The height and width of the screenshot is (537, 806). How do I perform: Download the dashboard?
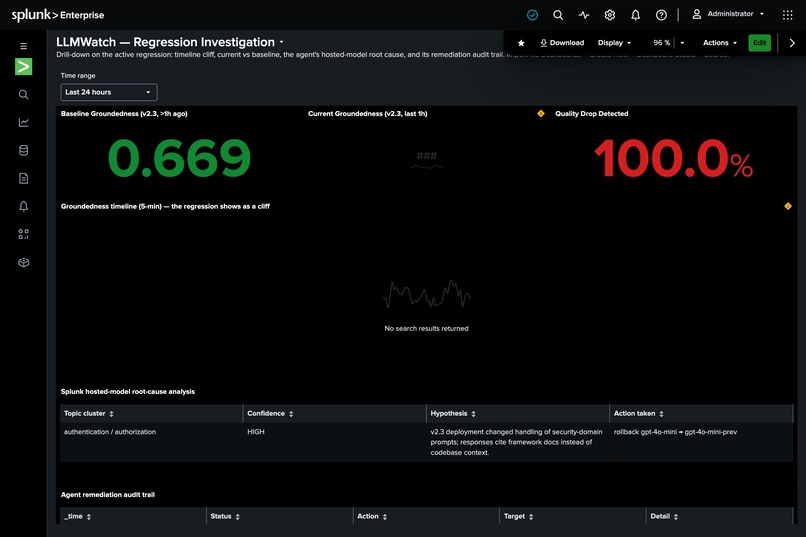[x=562, y=43]
